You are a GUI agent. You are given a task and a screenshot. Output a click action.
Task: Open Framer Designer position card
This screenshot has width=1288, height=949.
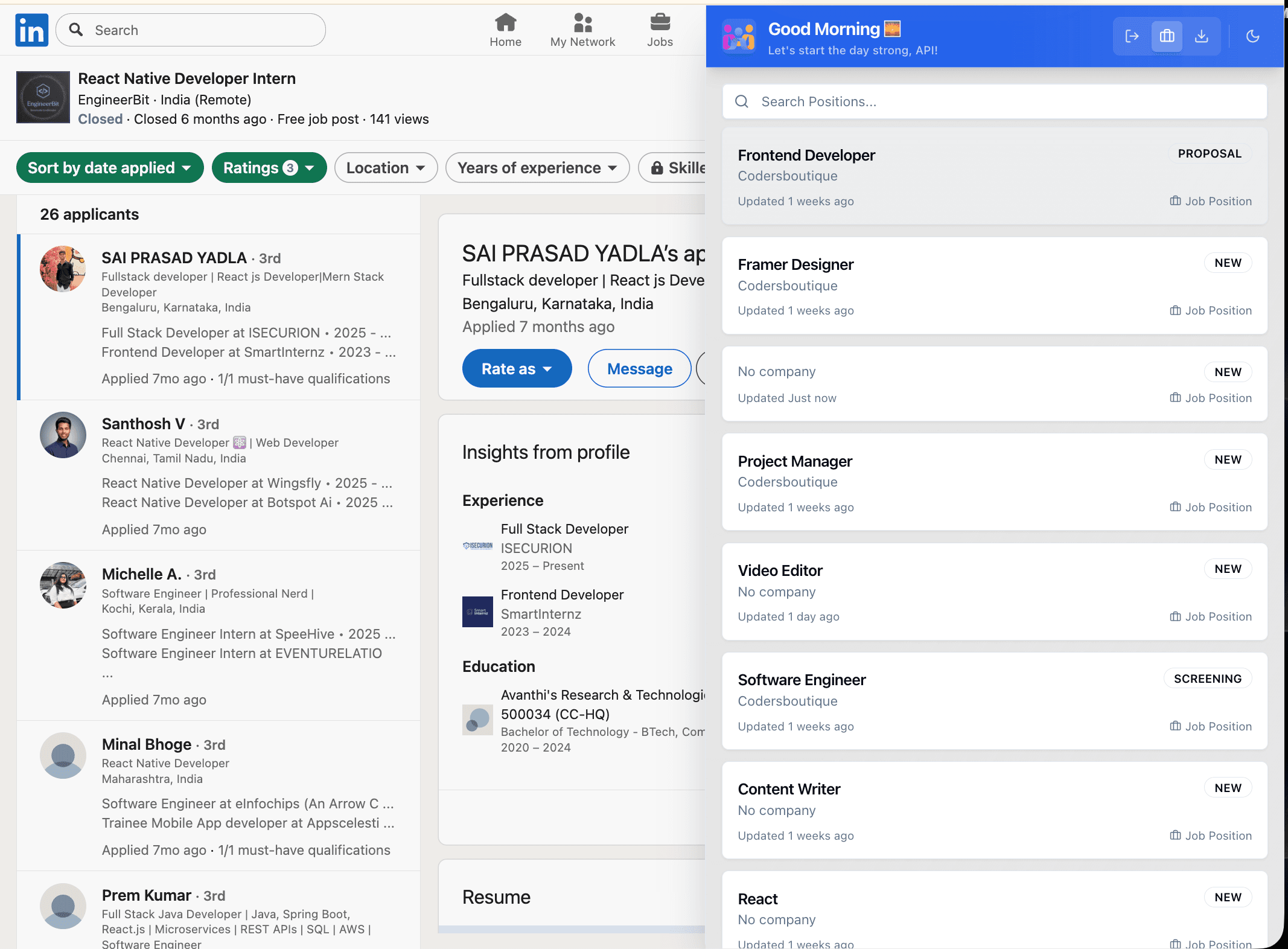point(994,286)
